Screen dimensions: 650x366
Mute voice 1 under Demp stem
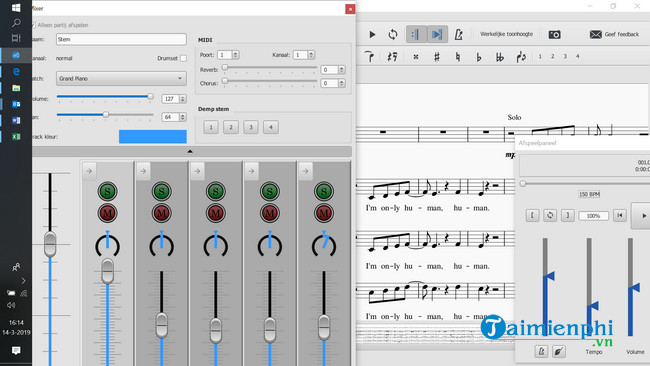tap(211, 127)
